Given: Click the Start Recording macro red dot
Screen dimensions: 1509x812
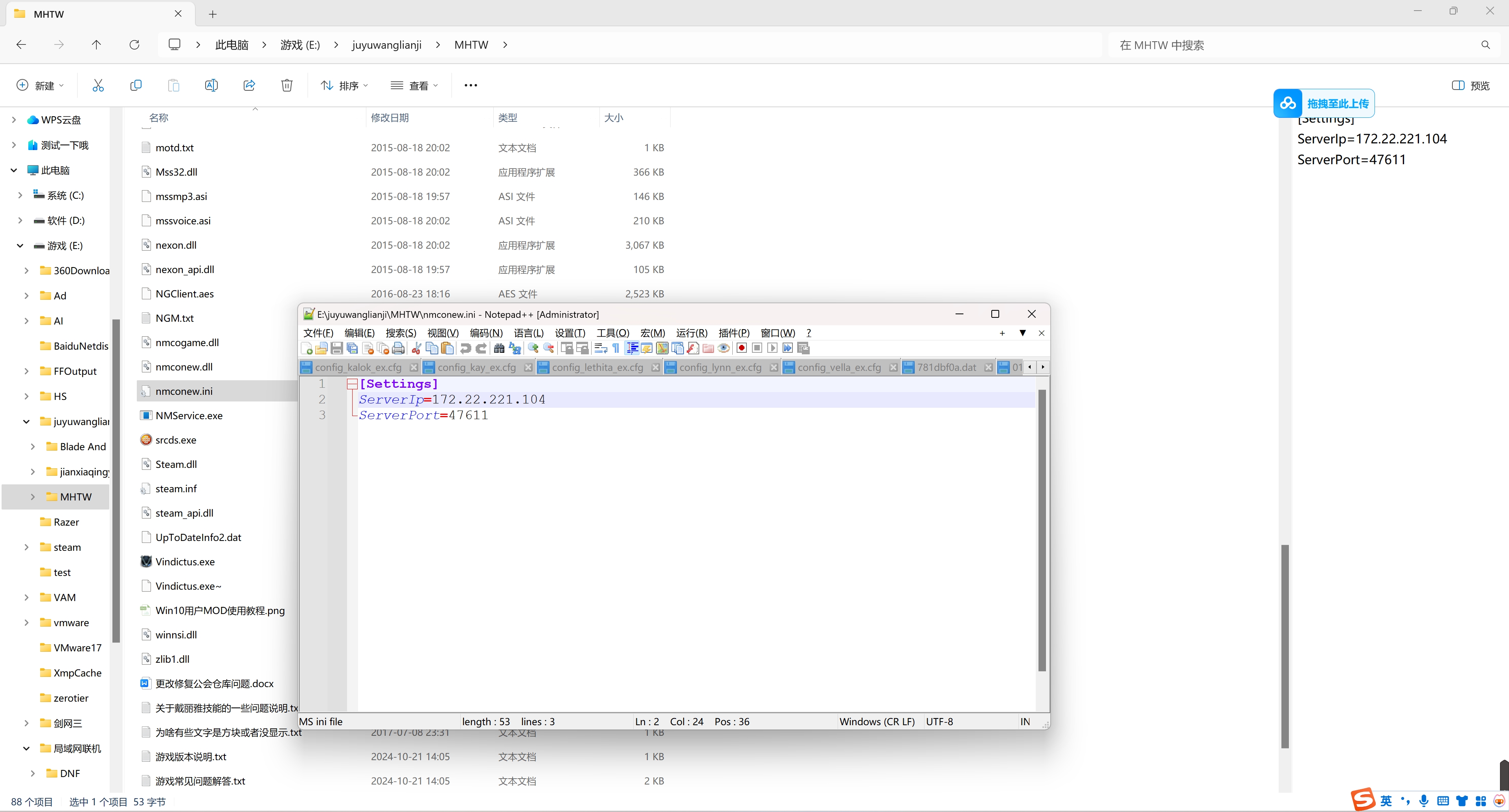Looking at the screenshot, I should [742, 348].
